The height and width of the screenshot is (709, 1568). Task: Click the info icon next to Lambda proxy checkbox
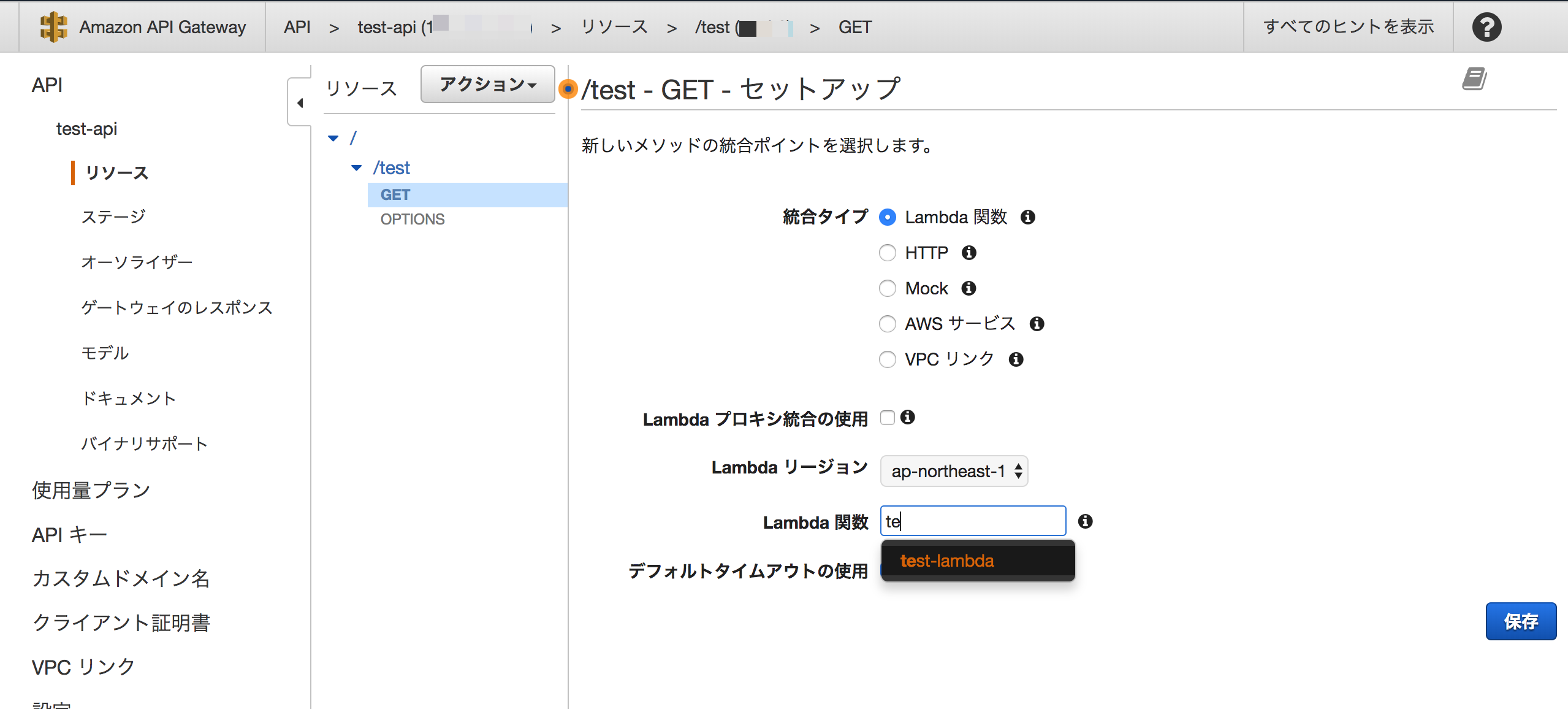click(909, 418)
